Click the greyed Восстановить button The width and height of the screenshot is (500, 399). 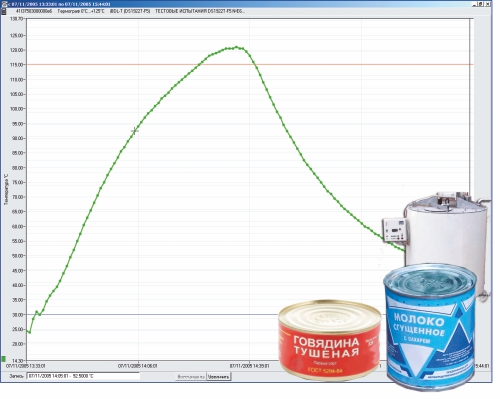tap(191, 377)
